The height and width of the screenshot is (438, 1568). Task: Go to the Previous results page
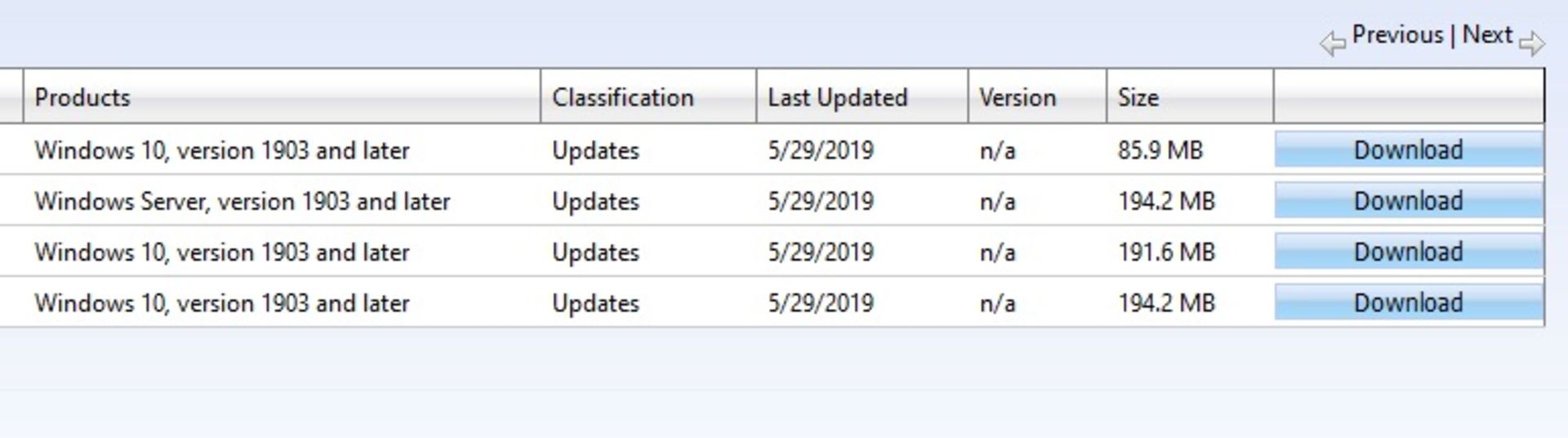(x=1397, y=35)
